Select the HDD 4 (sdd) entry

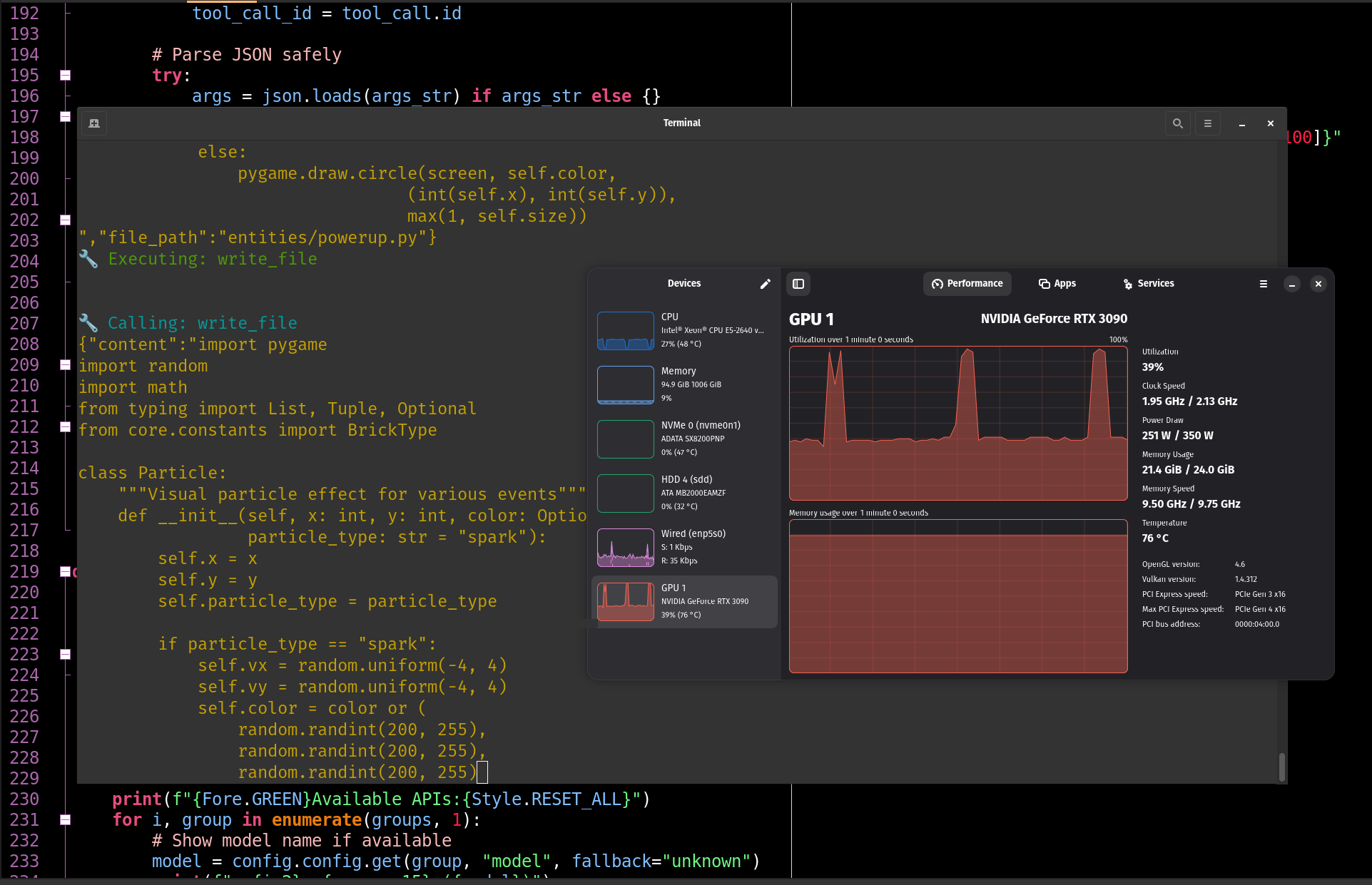(684, 493)
